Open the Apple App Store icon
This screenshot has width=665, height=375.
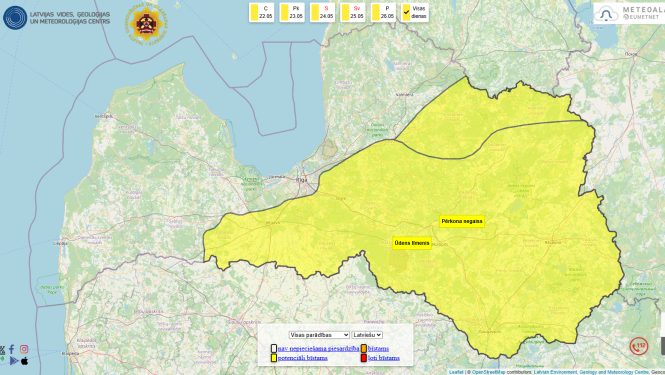[x=25, y=361]
